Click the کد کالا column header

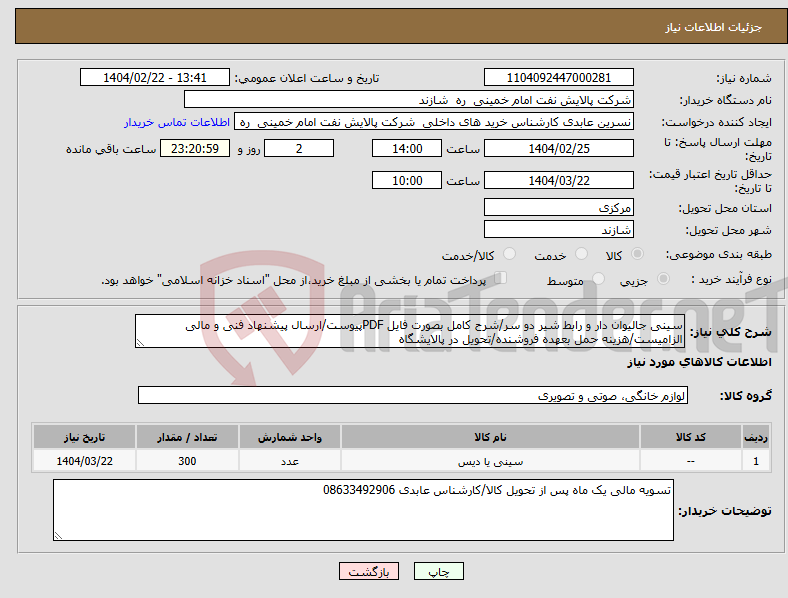(691, 437)
